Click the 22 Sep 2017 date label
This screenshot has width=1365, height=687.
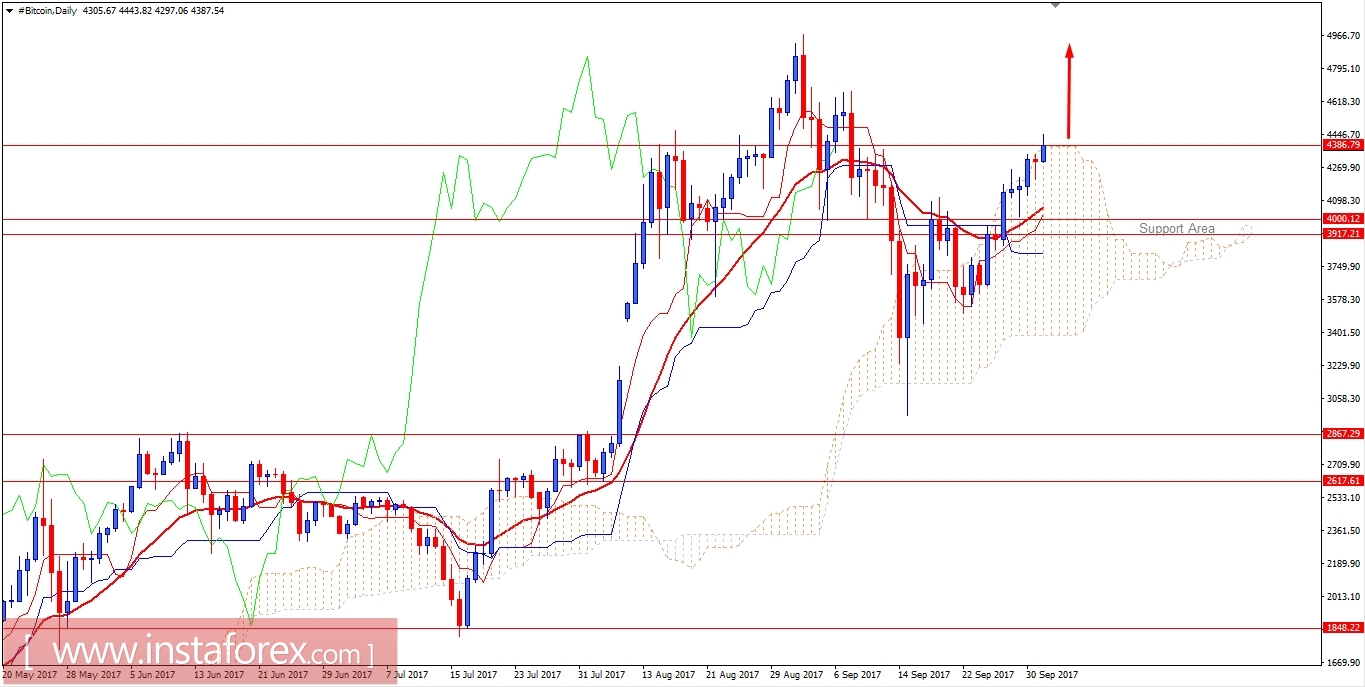[988, 675]
